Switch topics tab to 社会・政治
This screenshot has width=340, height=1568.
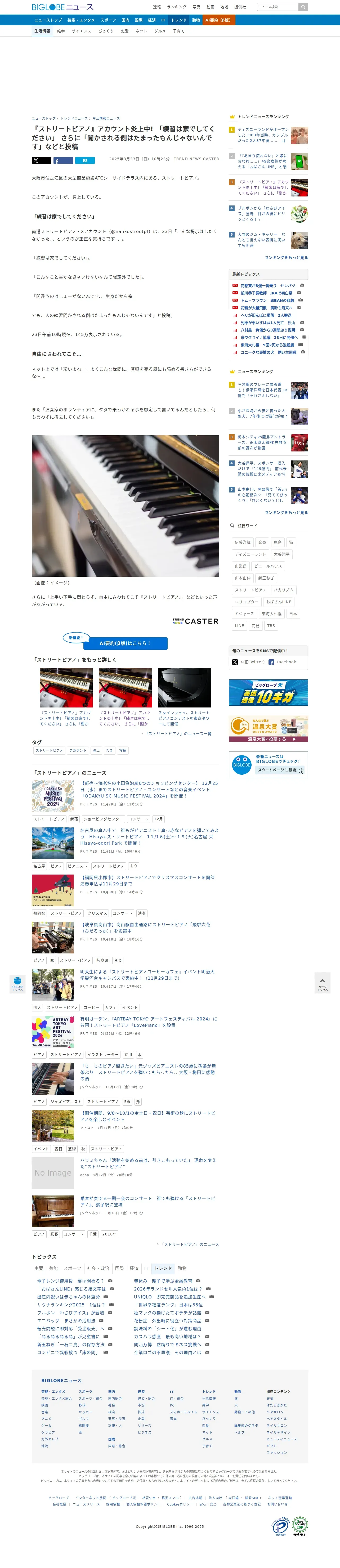pos(98,1269)
